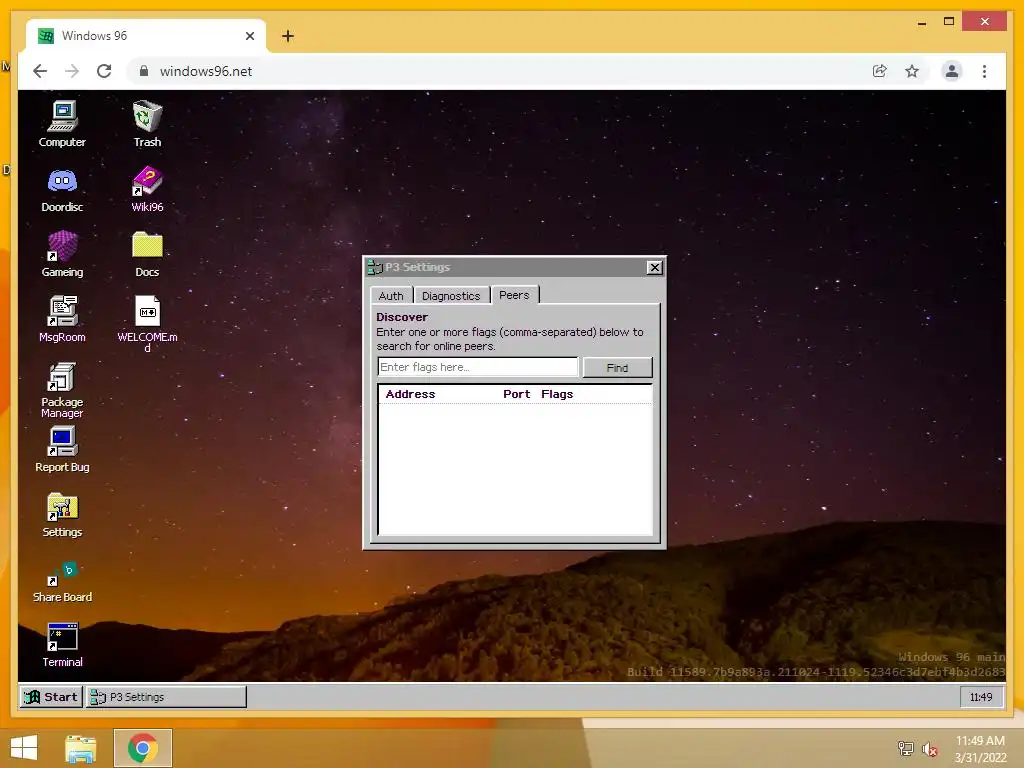Screen dimensions: 1024x768
Task: Launch the MsgRoom desktop icon
Action: 62,319
